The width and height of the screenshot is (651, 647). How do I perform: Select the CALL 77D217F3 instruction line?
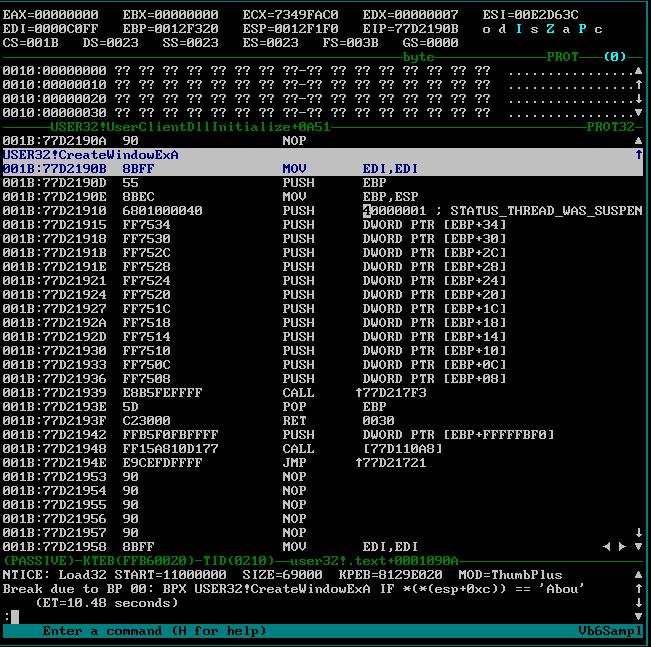tap(323, 392)
